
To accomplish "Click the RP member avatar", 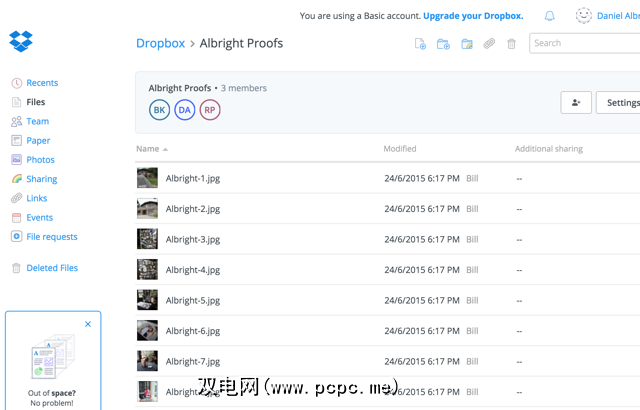I will tap(210, 110).
